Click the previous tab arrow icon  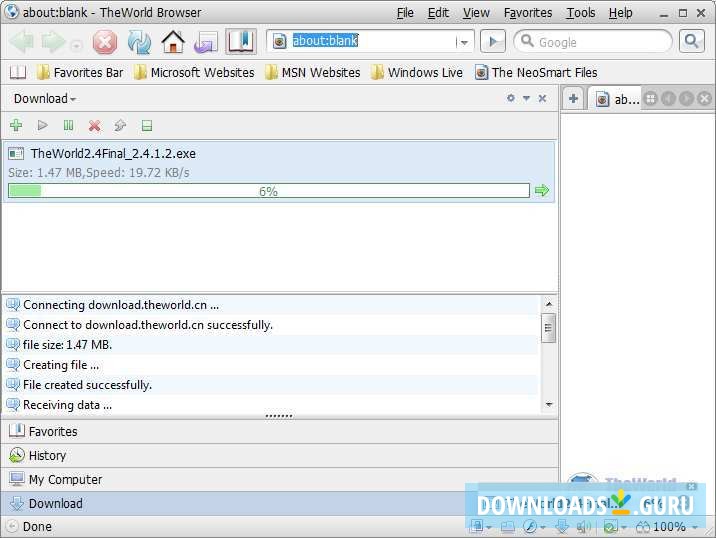click(669, 99)
